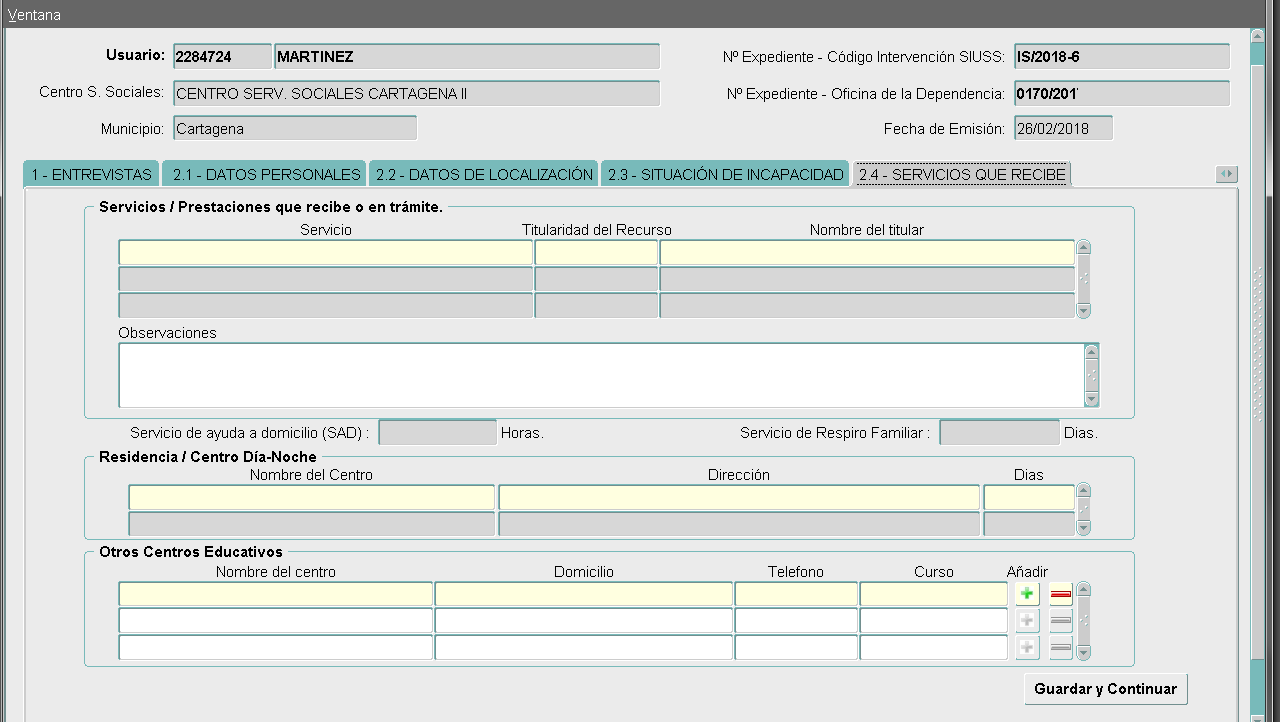The width and height of the screenshot is (1280, 722).
Task: Click the tab scroll arrows icon
Action: pos(1226,174)
